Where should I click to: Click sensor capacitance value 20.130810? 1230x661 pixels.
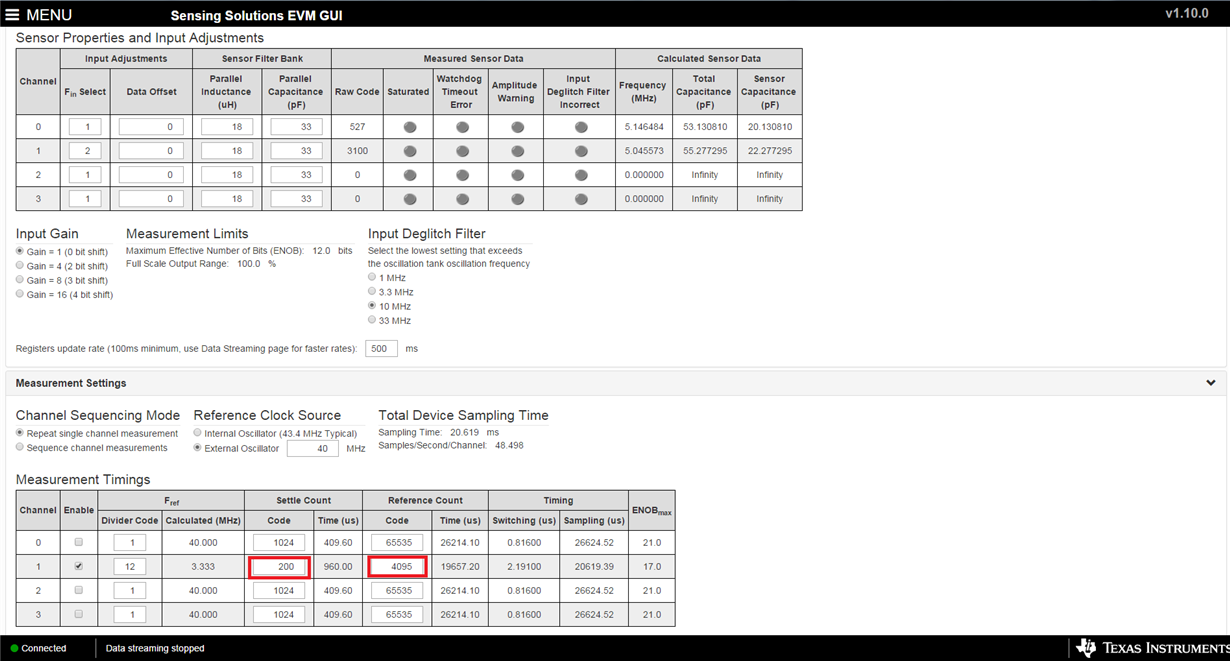(770, 127)
